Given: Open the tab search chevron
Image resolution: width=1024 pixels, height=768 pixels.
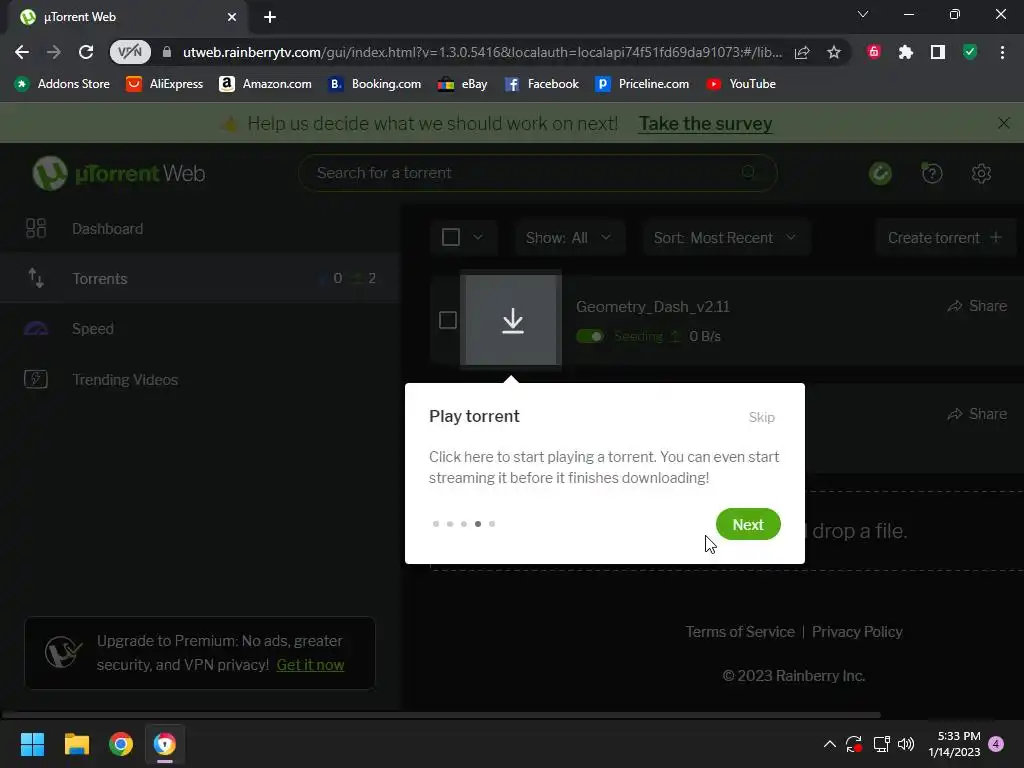Looking at the screenshot, I should (x=863, y=14).
